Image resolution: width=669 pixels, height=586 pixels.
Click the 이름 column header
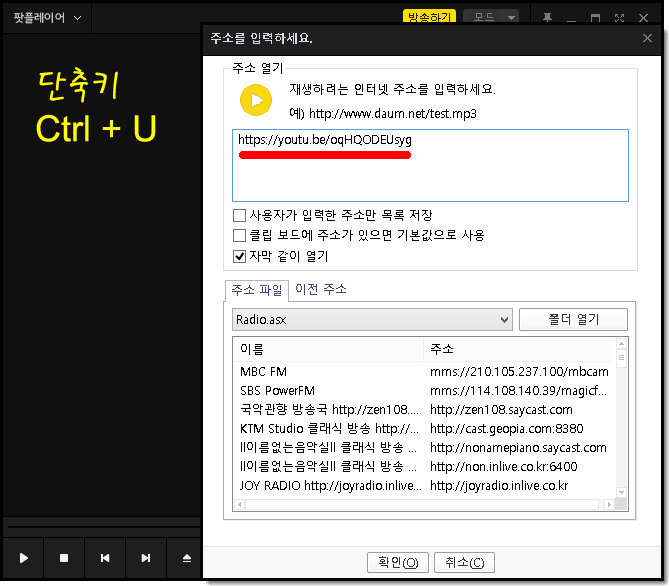[x=329, y=350]
